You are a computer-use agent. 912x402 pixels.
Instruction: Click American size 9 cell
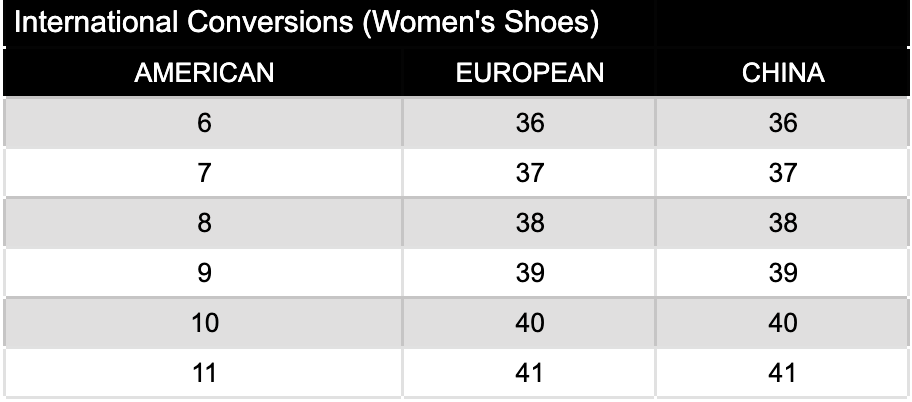[204, 273]
